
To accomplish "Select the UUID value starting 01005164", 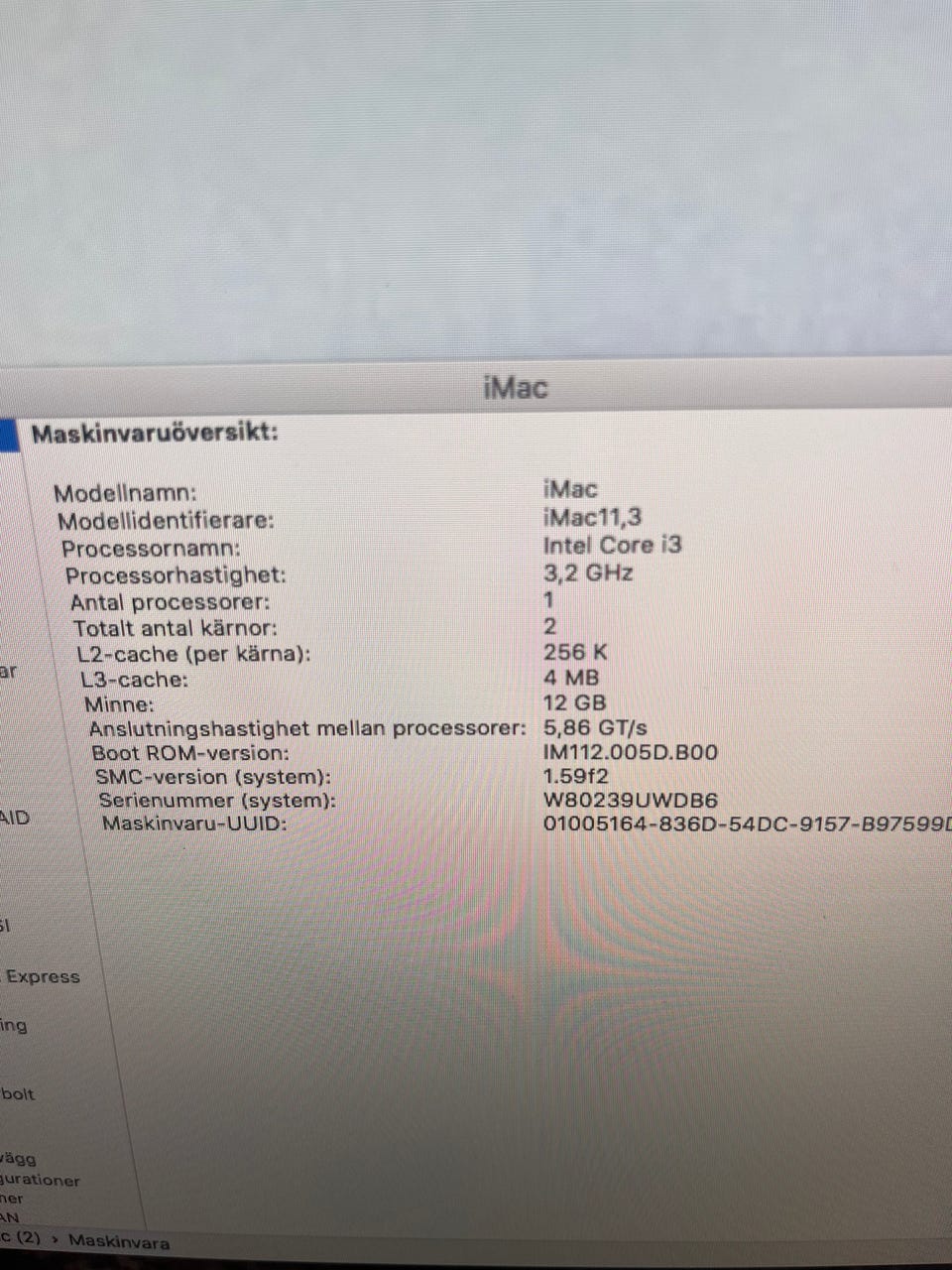I will (x=748, y=824).
